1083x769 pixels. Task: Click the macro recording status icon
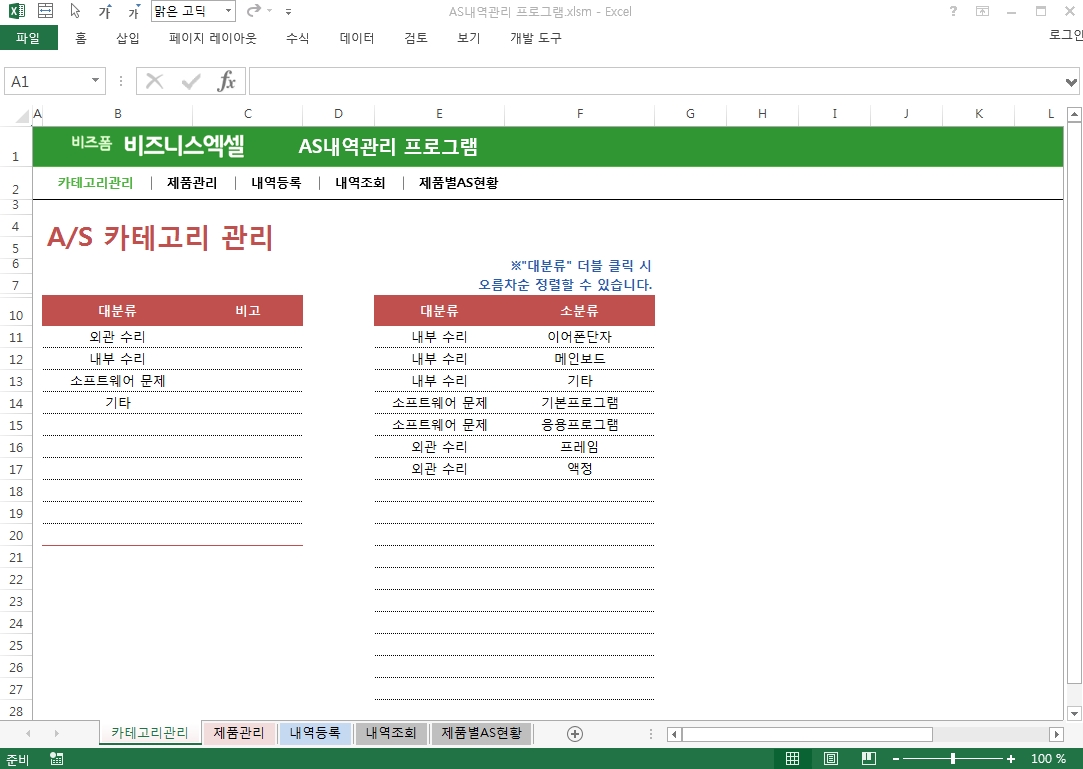point(57,759)
